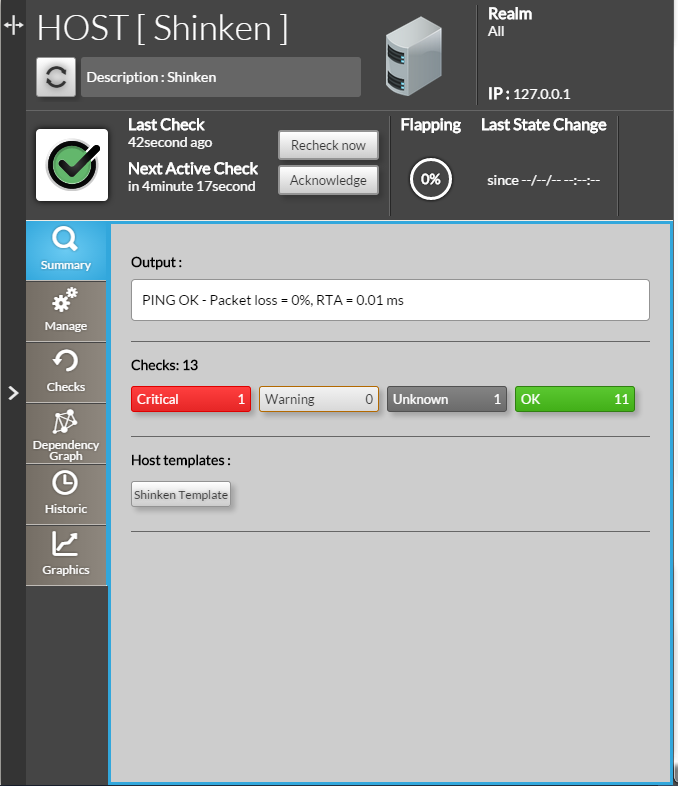The height and width of the screenshot is (786, 678).
Task: Expand the left side panel arrow
Action: pyautogui.click(x=13, y=393)
